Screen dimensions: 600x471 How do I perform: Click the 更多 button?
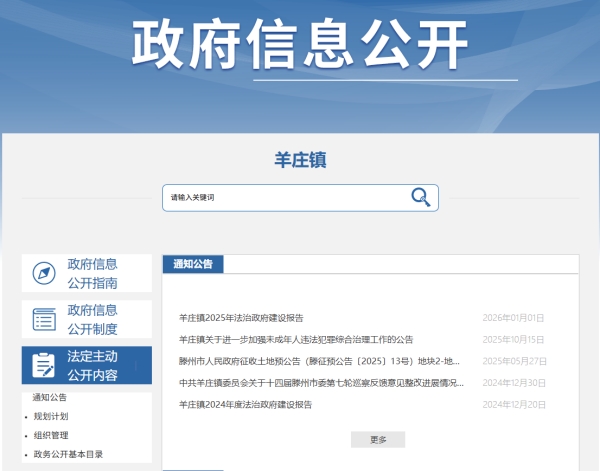coord(378,439)
